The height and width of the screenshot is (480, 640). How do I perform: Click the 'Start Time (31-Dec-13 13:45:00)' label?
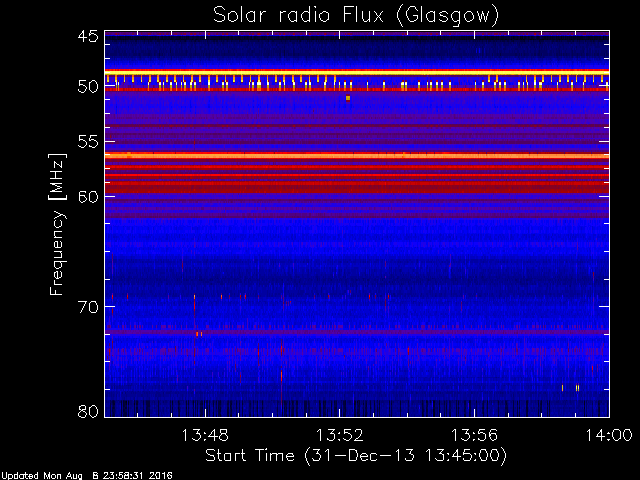pyautogui.click(x=356, y=456)
